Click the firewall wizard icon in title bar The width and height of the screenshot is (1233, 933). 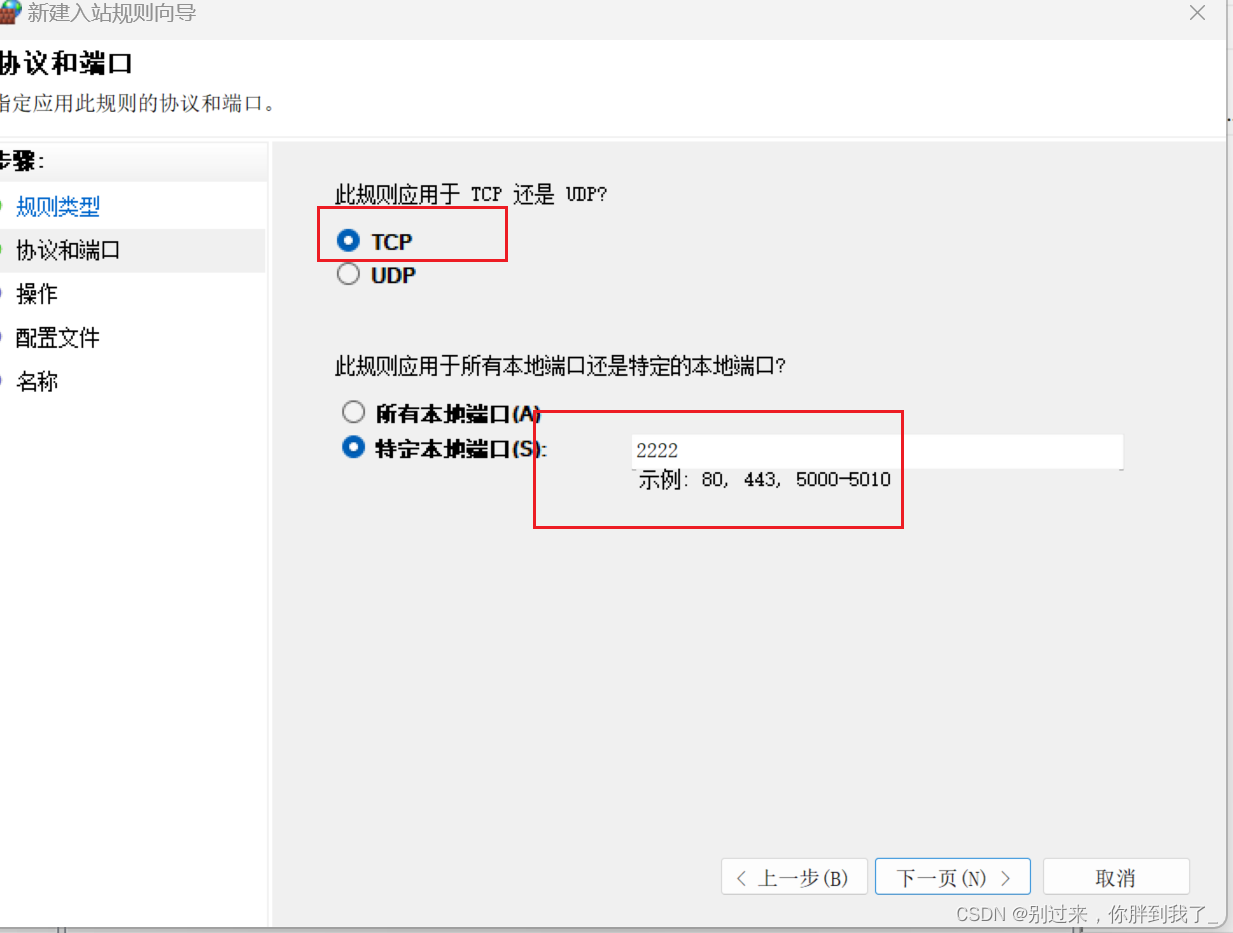click(x=12, y=13)
